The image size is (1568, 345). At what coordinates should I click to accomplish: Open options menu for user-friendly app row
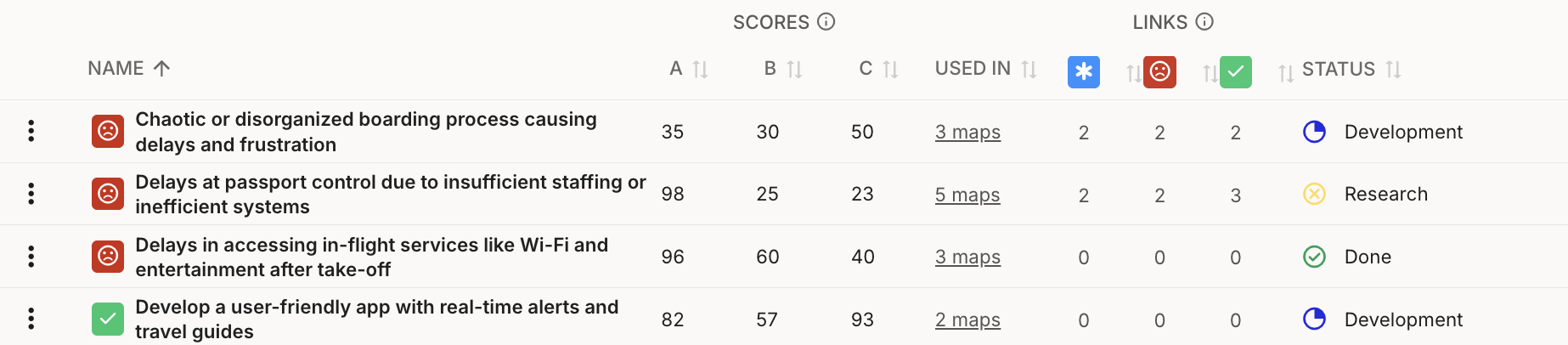click(31, 319)
